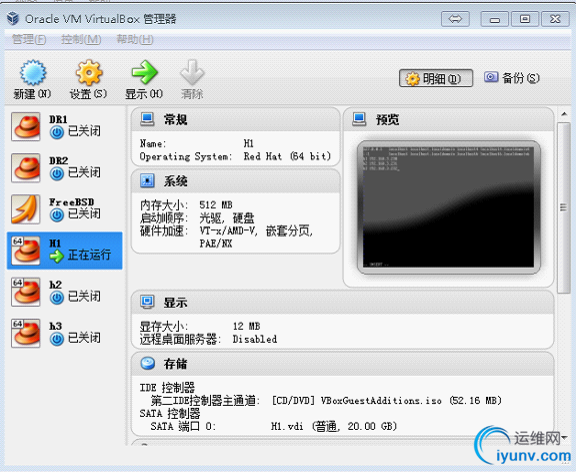Screen dimensions: 577x472
Task: Click the Storage section disk icon
Action: 148,363
